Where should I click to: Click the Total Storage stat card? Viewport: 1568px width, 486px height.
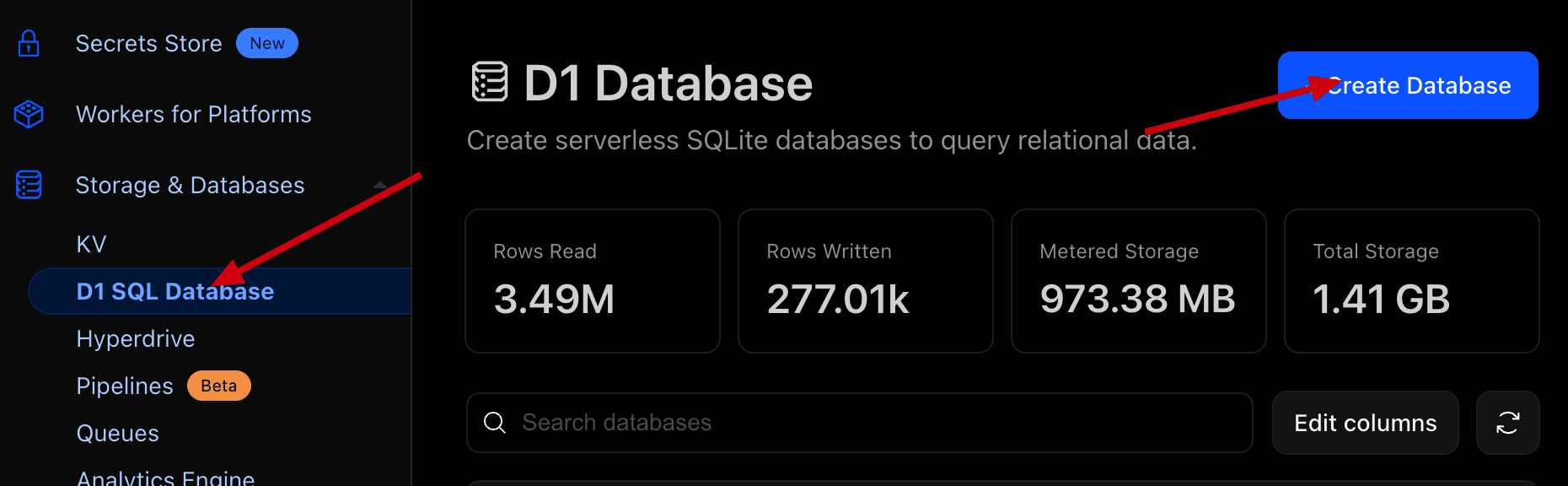point(1411,281)
